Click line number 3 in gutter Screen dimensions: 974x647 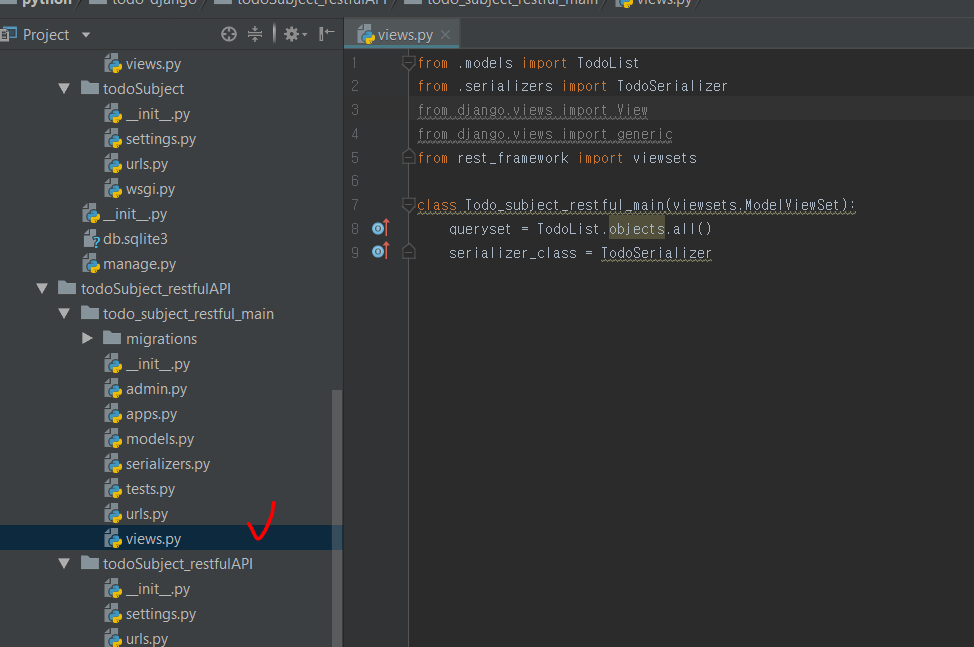coord(355,110)
